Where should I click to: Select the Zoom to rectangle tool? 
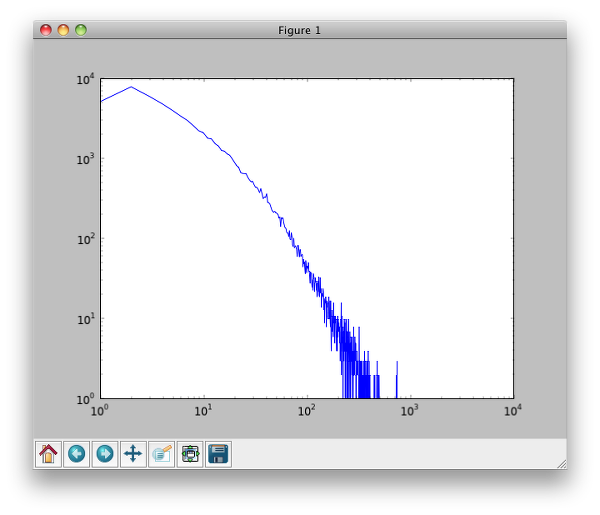click(x=161, y=454)
